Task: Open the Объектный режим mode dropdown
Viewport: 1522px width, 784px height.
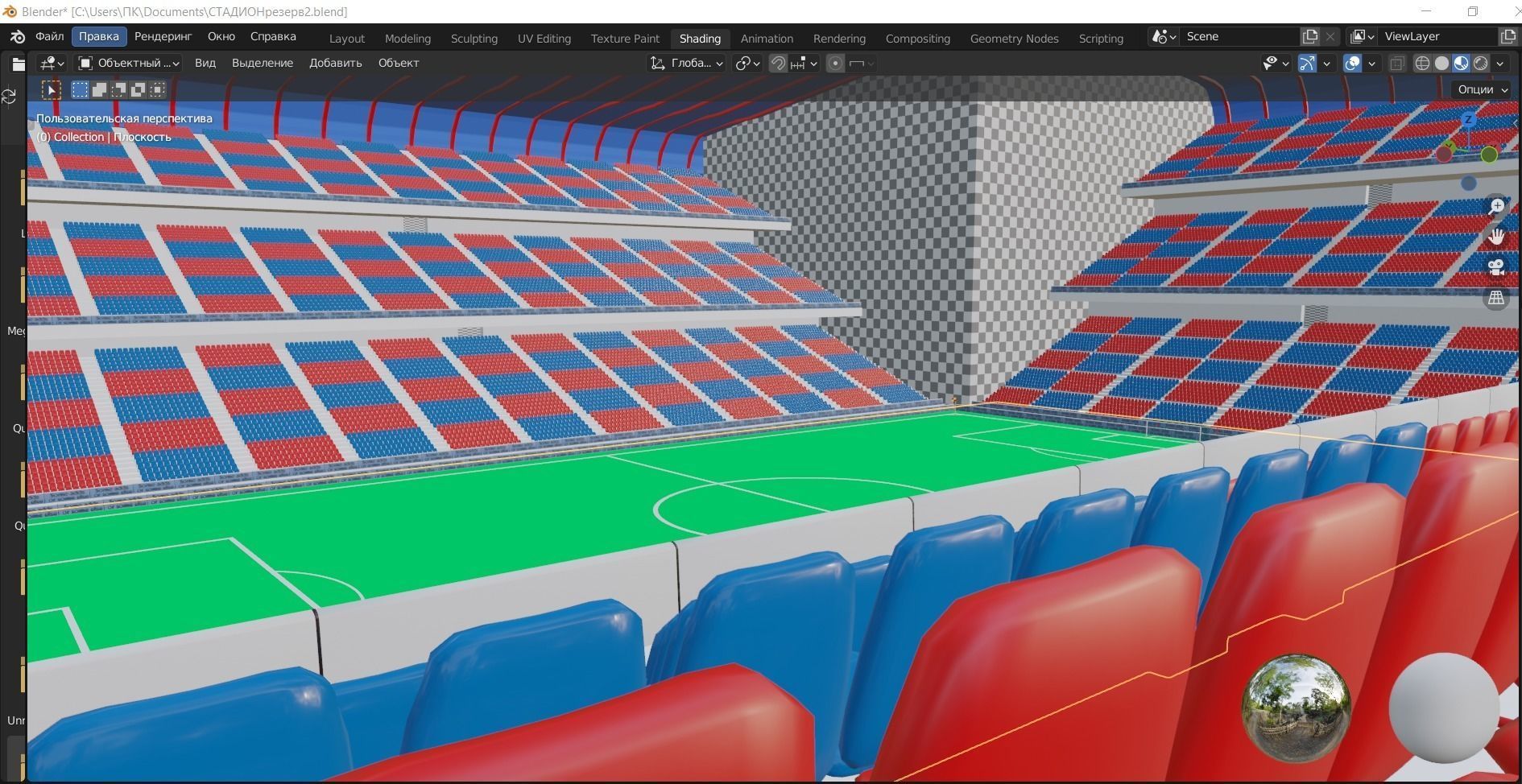Action: click(126, 63)
